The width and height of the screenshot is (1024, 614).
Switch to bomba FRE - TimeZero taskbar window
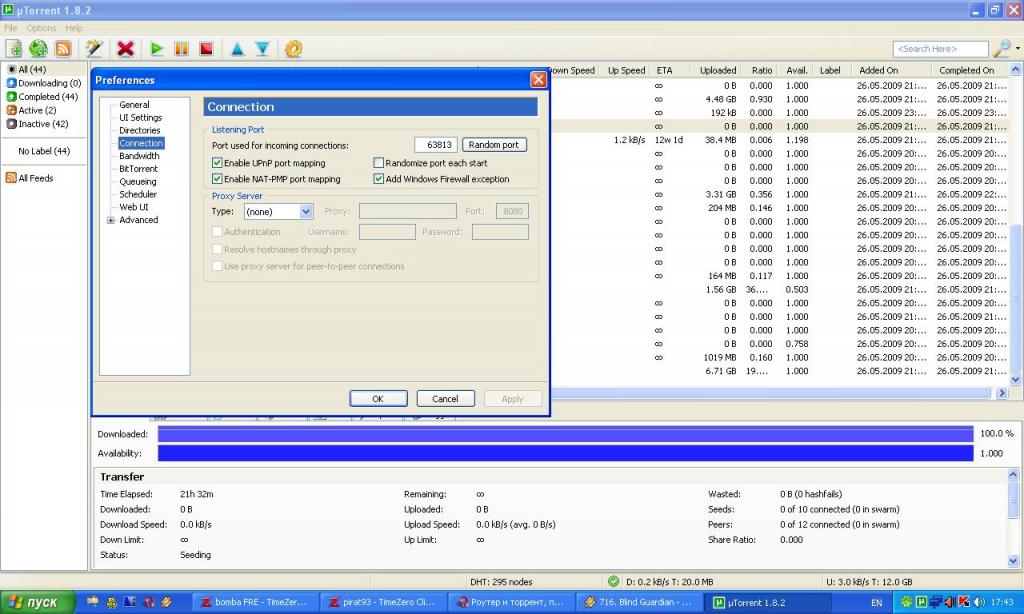[256, 602]
